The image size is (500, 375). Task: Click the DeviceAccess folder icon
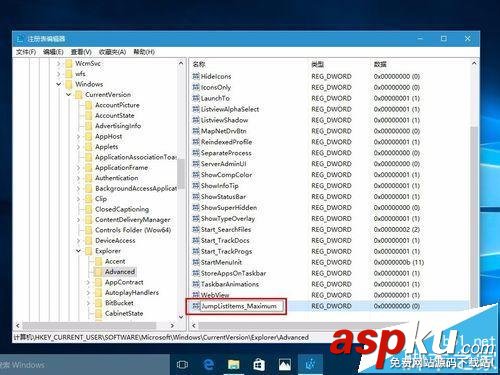coord(89,240)
